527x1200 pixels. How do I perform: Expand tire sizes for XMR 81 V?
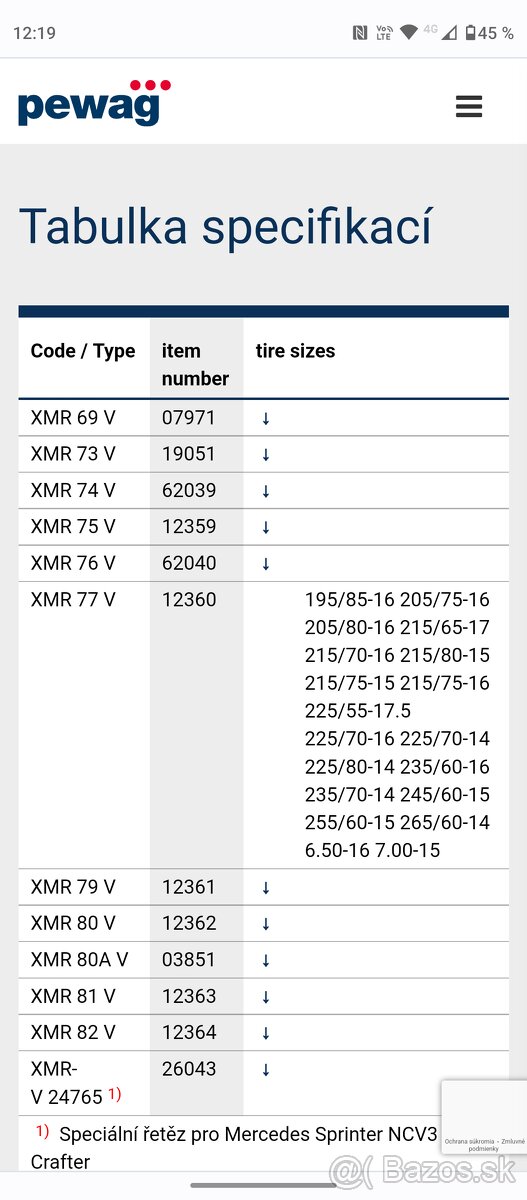[266, 997]
